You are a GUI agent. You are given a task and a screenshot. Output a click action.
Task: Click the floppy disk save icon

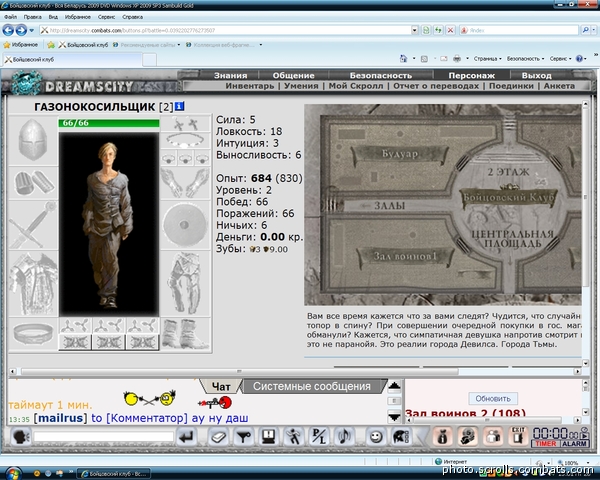tap(269, 437)
